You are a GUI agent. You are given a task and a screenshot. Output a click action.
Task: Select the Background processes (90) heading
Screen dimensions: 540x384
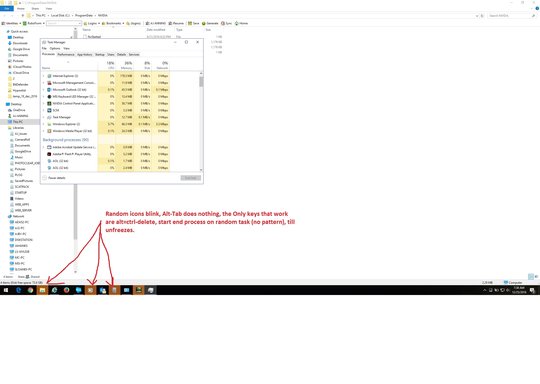(65, 140)
